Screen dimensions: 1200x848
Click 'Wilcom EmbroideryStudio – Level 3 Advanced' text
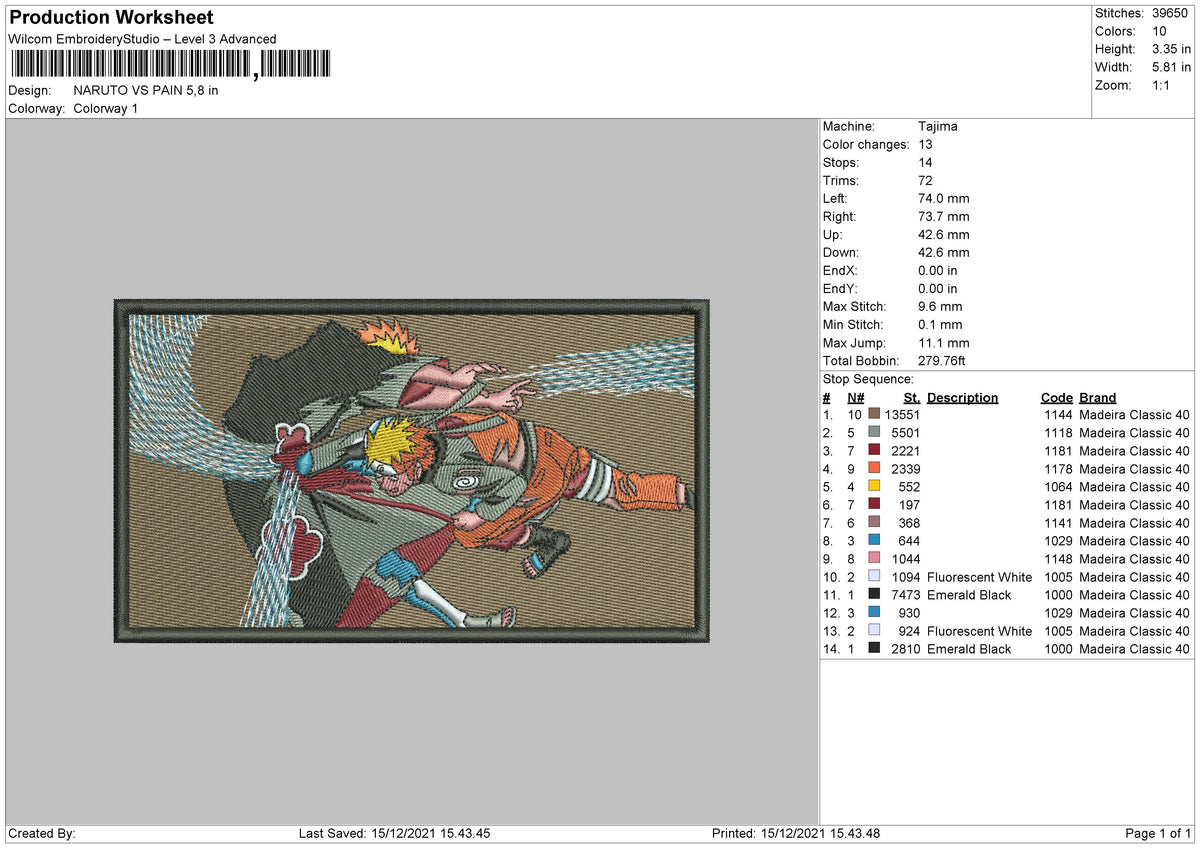(x=142, y=39)
